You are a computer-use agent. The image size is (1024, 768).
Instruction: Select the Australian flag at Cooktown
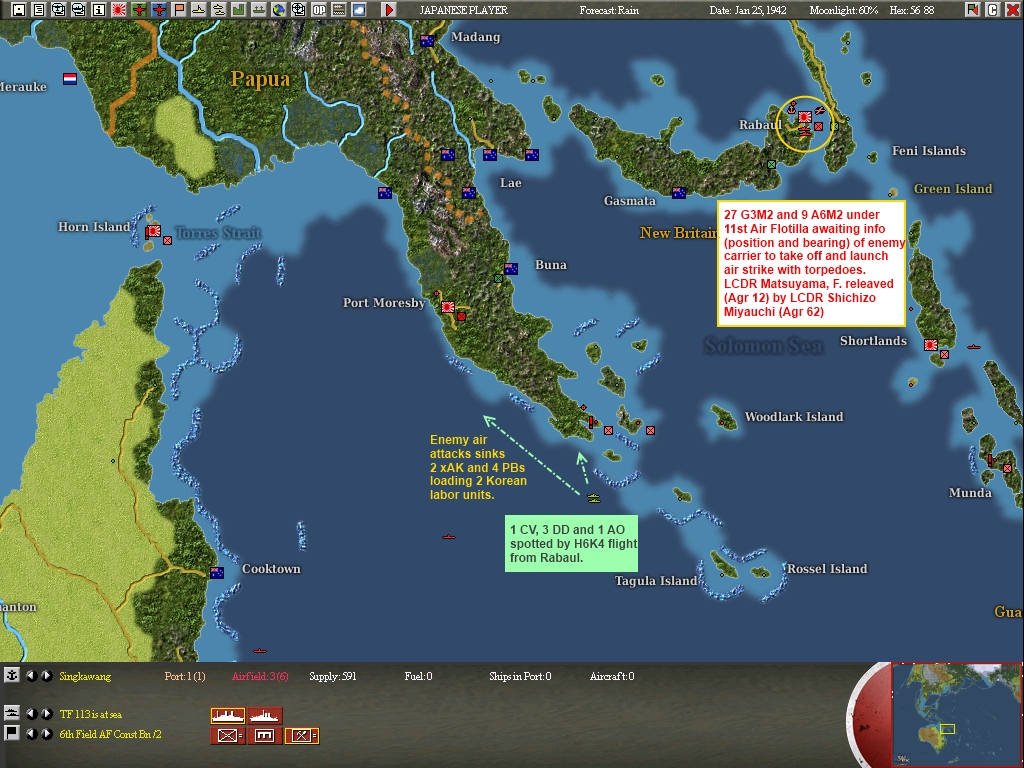[217, 573]
